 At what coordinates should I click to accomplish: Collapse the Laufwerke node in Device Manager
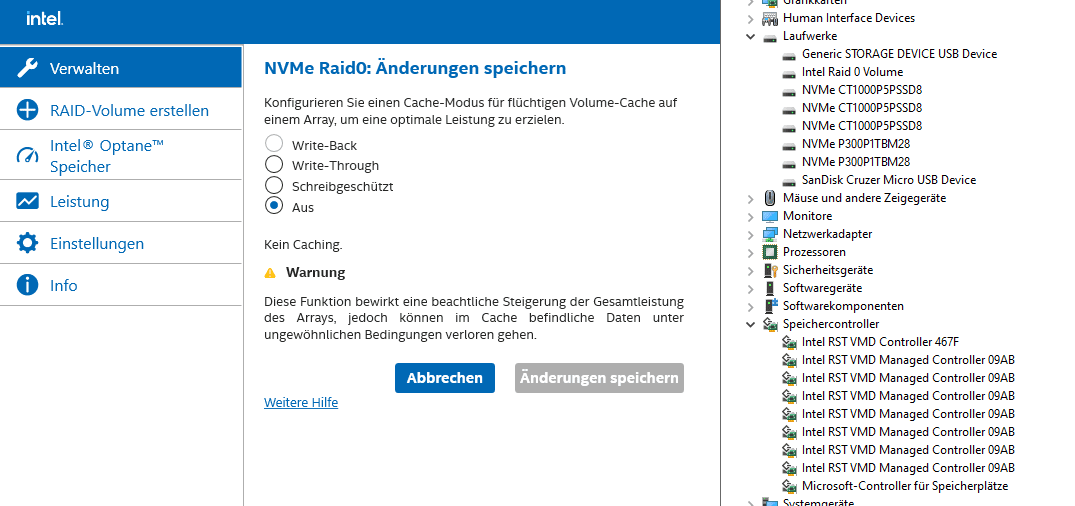point(751,36)
